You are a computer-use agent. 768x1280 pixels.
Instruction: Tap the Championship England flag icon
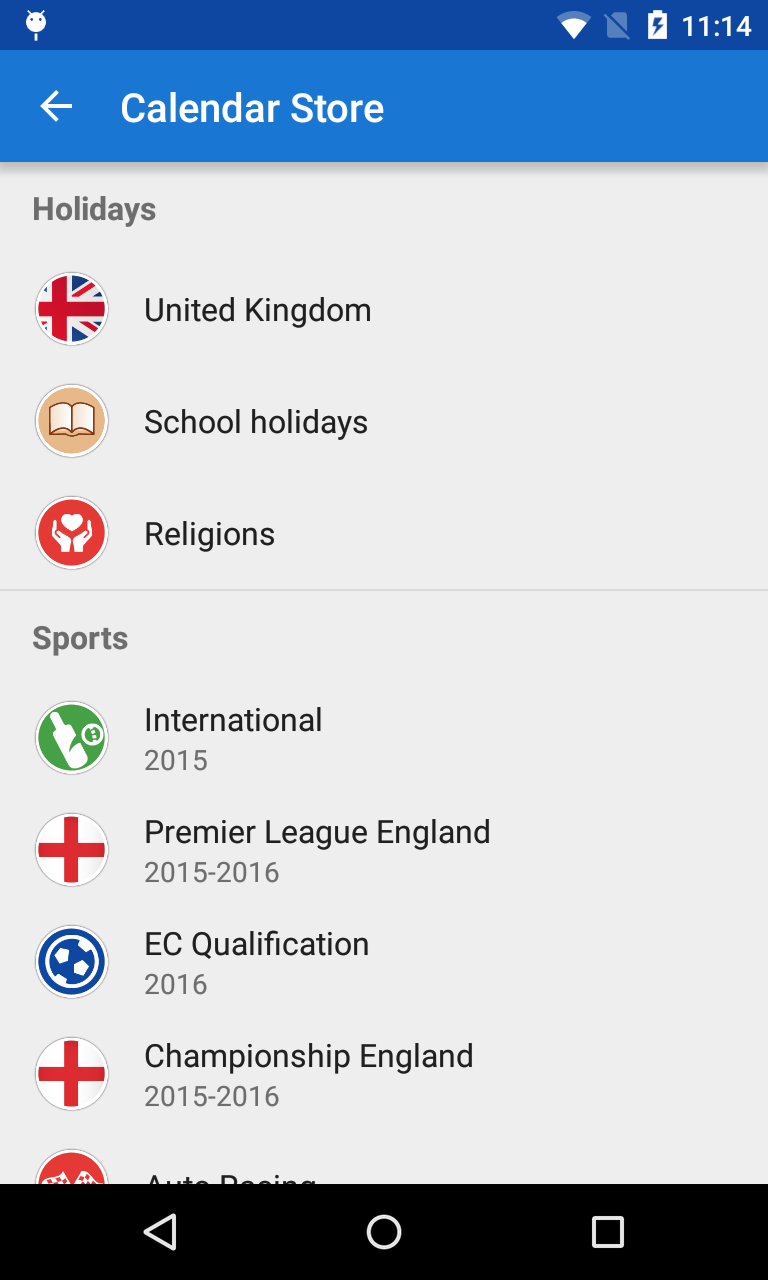(x=72, y=1074)
